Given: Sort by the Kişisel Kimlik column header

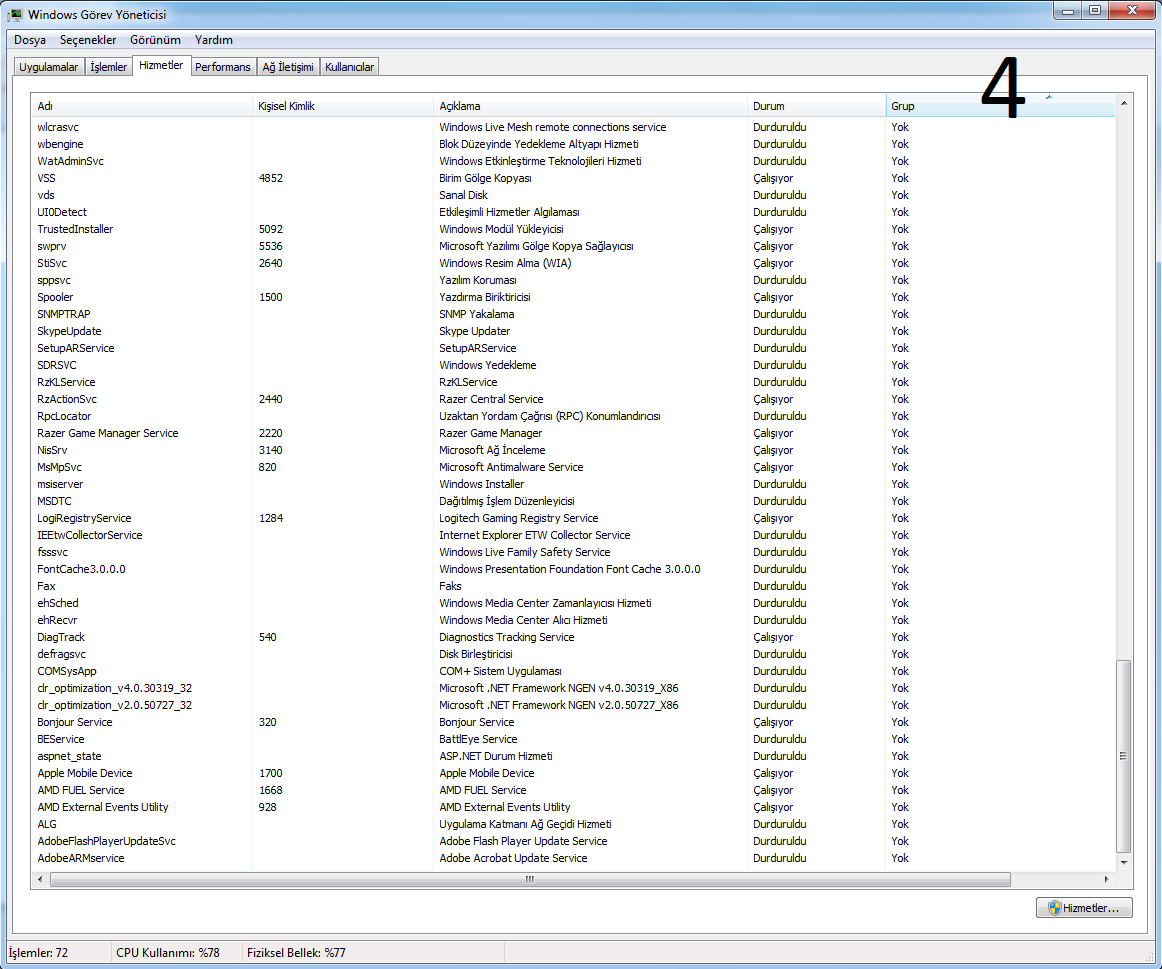Looking at the screenshot, I should pyautogui.click(x=342, y=106).
